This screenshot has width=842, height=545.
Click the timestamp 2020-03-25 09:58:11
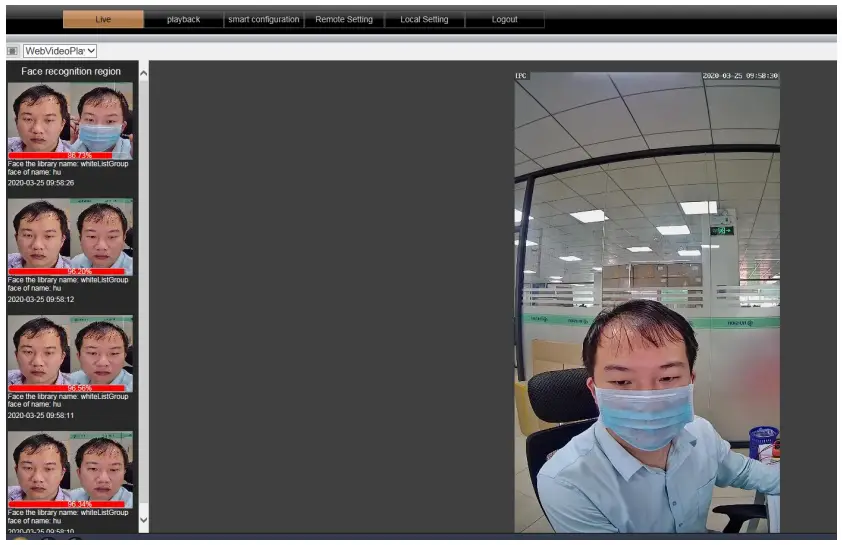click(41, 416)
